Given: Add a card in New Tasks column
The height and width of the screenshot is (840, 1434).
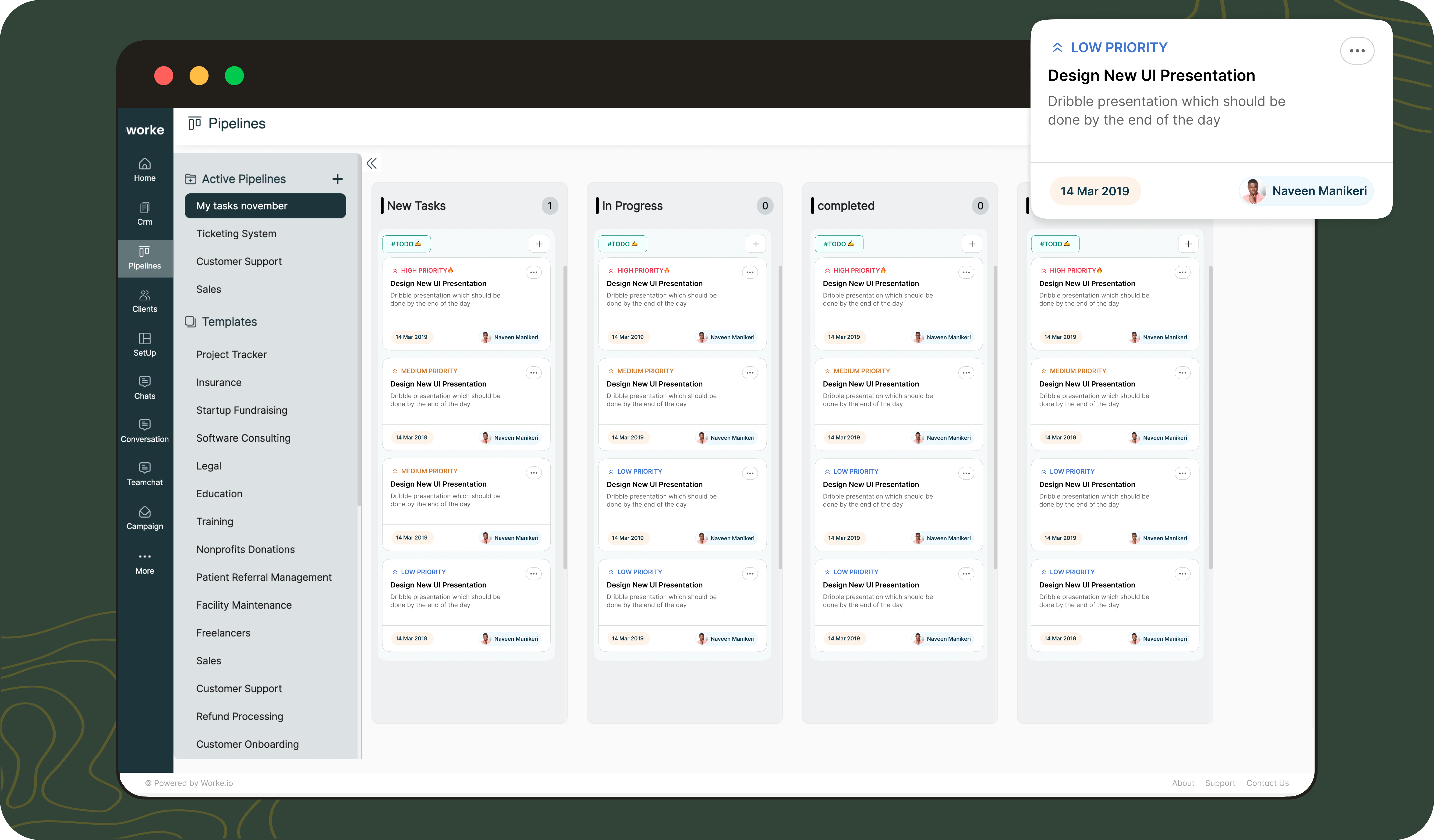Looking at the screenshot, I should [539, 244].
